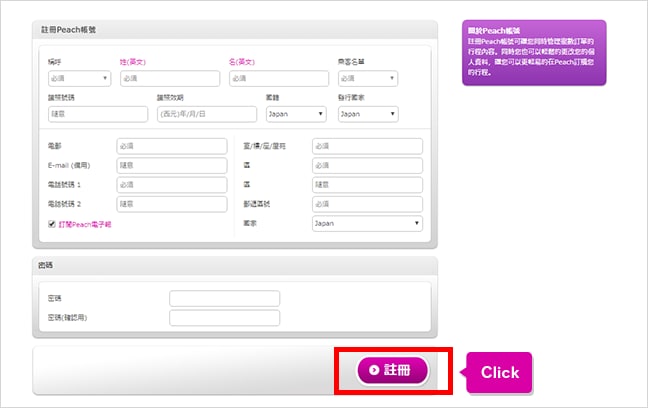Click the 電郵 email input field
Screen dimensions: 648x408
point(172,146)
